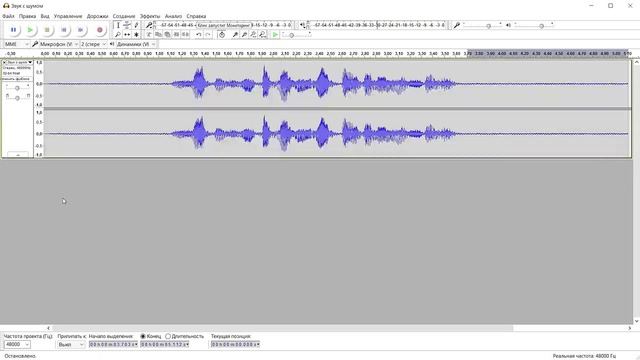This screenshot has width=640, height=360.
Task: Select the Zoom magnifier tool
Action: pyautogui.click(x=118, y=35)
